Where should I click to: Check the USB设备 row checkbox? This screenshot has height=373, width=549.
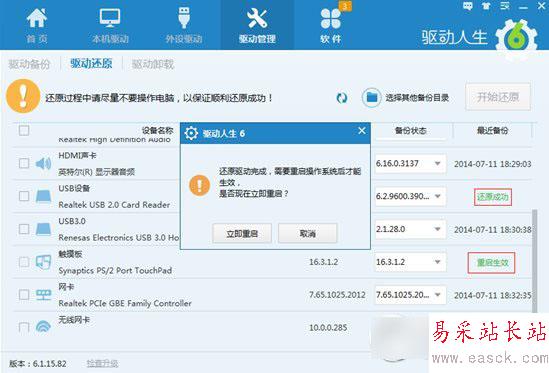(24, 196)
